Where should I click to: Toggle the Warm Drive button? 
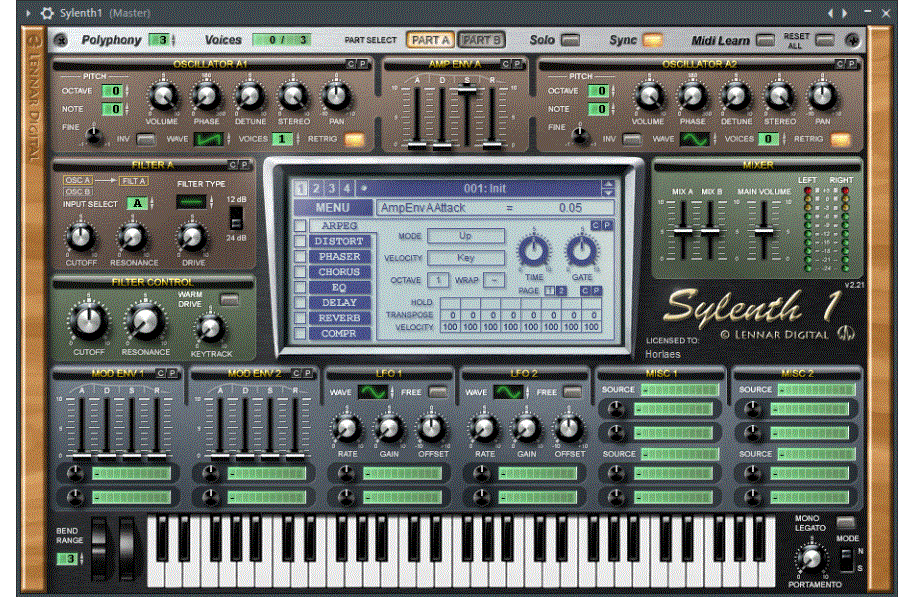coord(229,298)
